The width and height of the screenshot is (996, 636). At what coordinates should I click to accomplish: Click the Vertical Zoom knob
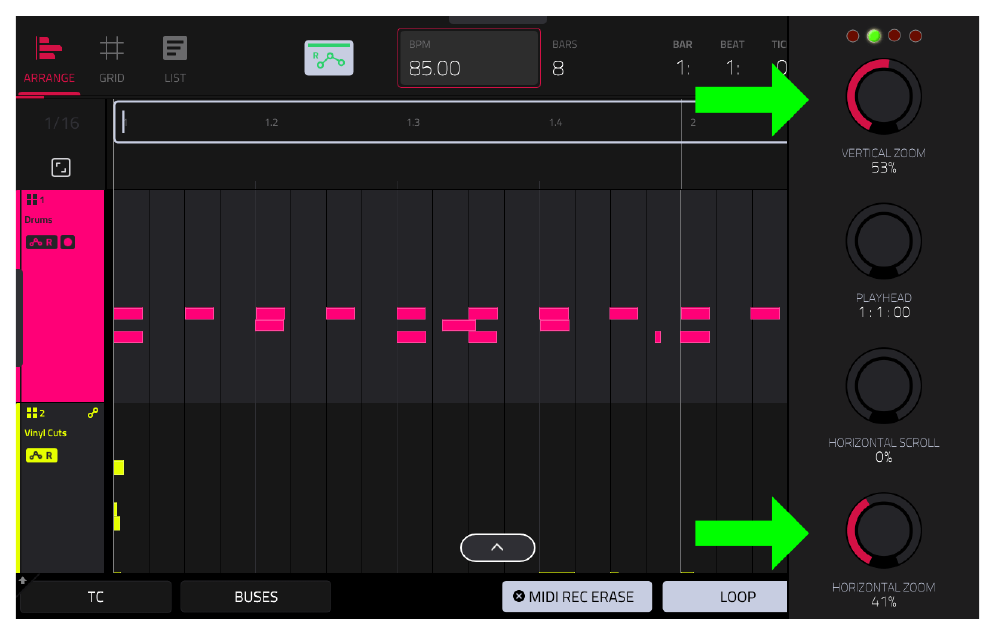pos(884,97)
